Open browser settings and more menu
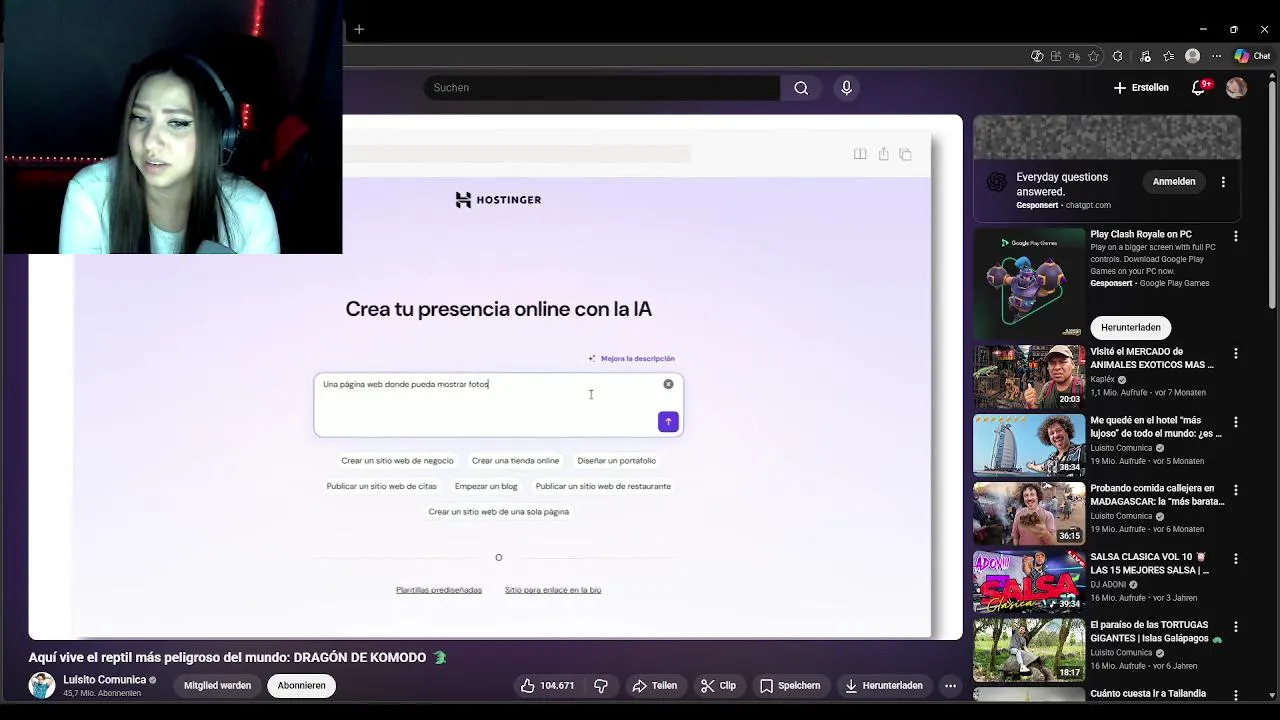This screenshot has width=1280, height=720. click(1216, 56)
